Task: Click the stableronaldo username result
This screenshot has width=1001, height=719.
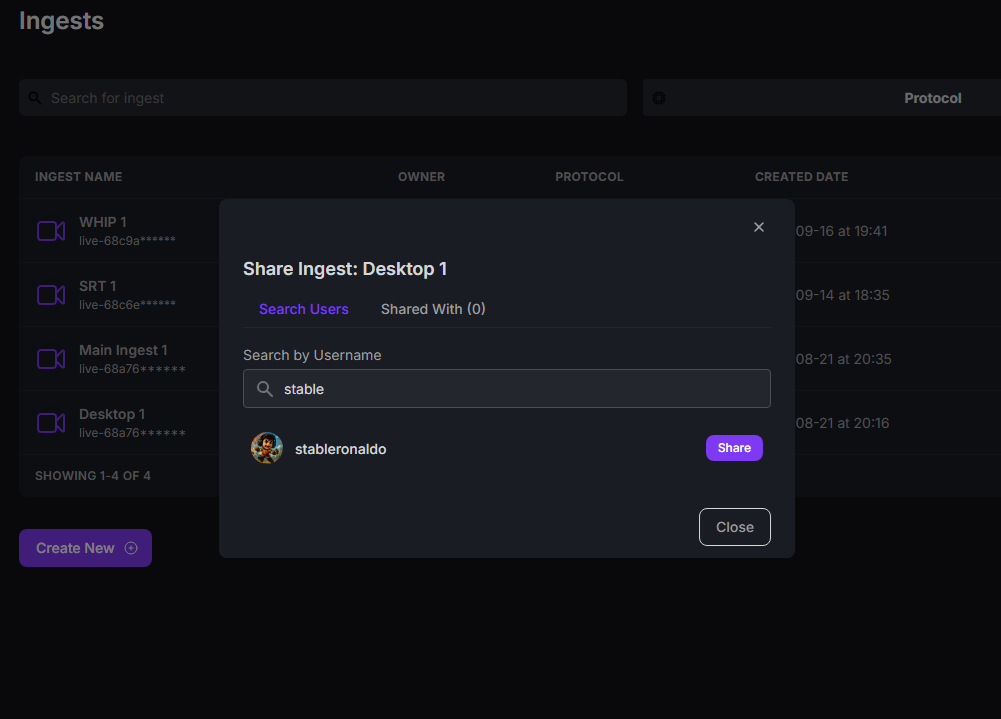Action: (x=340, y=449)
